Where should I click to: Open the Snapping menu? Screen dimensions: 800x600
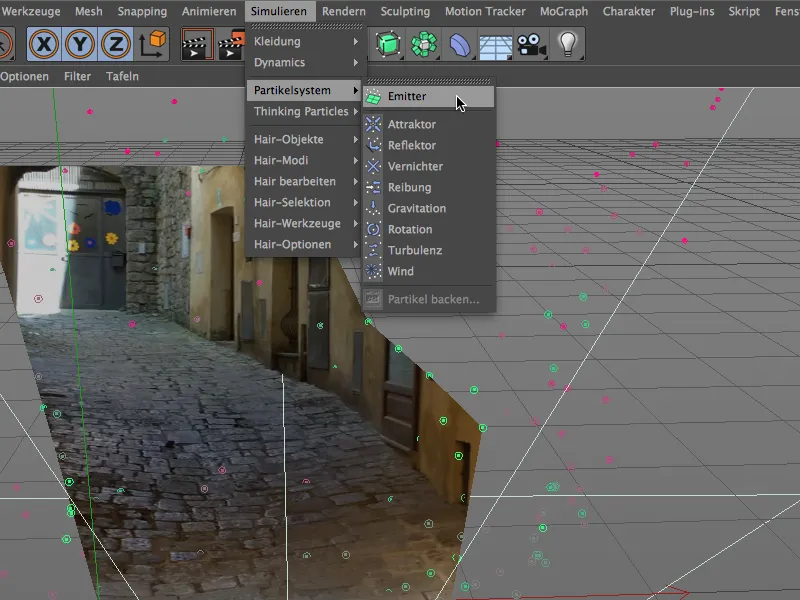(142, 11)
